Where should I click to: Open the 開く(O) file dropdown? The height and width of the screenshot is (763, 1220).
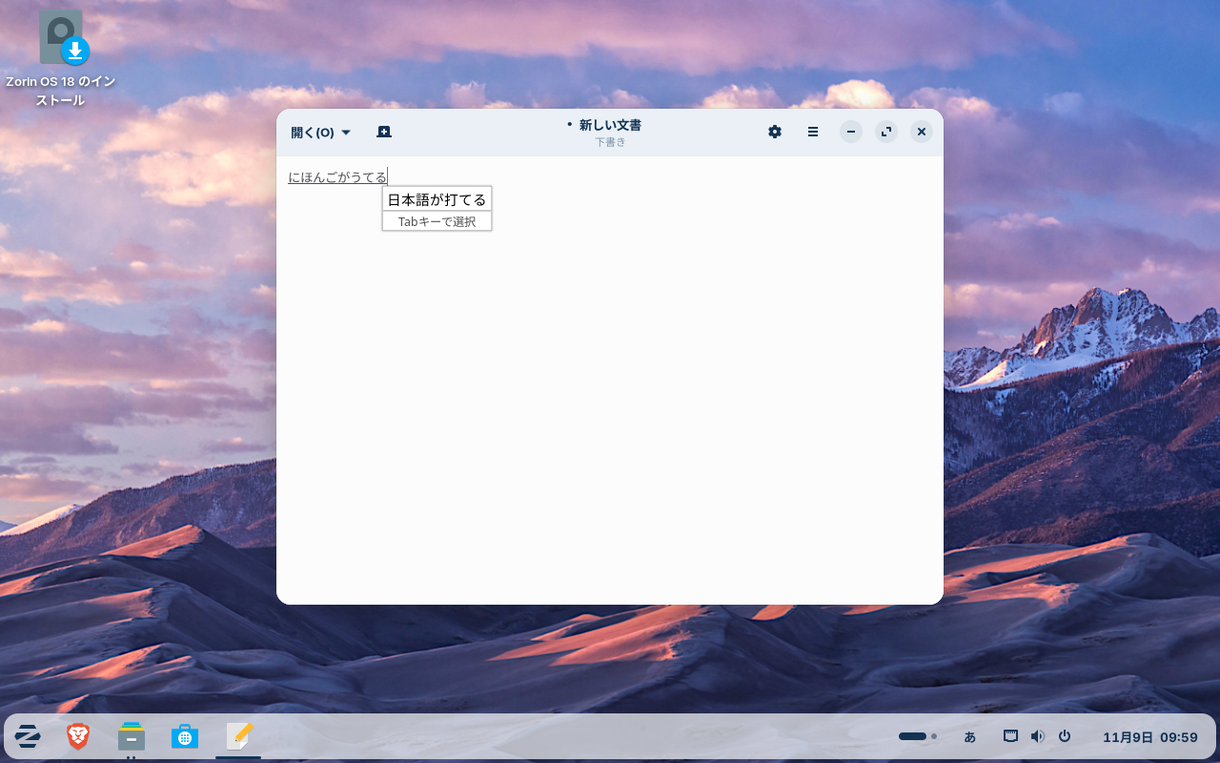320,132
